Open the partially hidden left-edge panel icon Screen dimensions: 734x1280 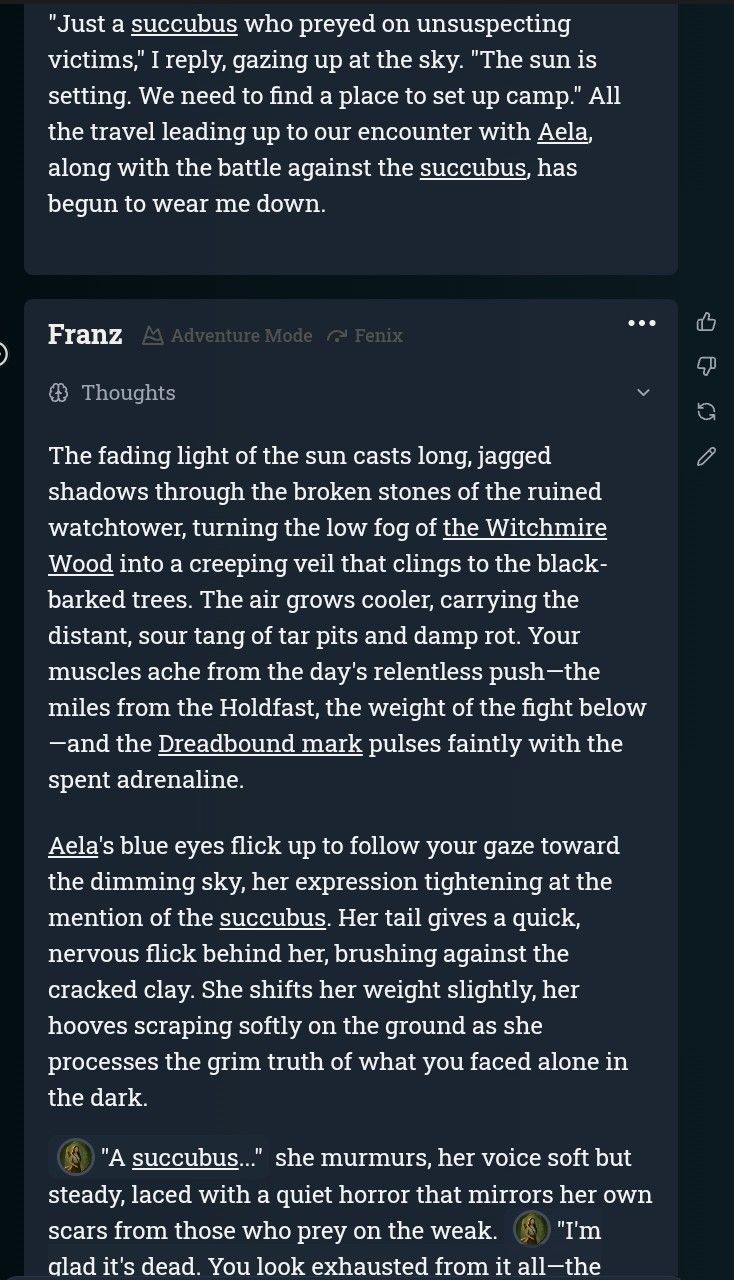pyautogui.click(x=3, y=354)
